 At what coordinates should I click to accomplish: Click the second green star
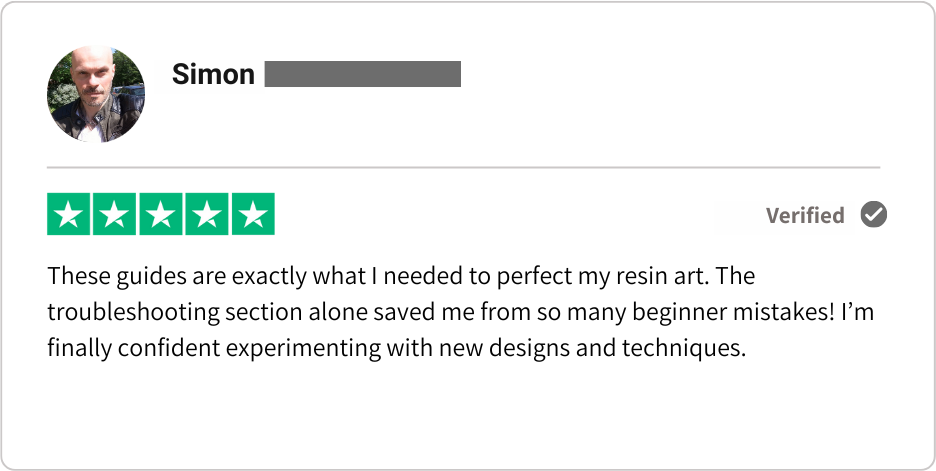[115, 214]
